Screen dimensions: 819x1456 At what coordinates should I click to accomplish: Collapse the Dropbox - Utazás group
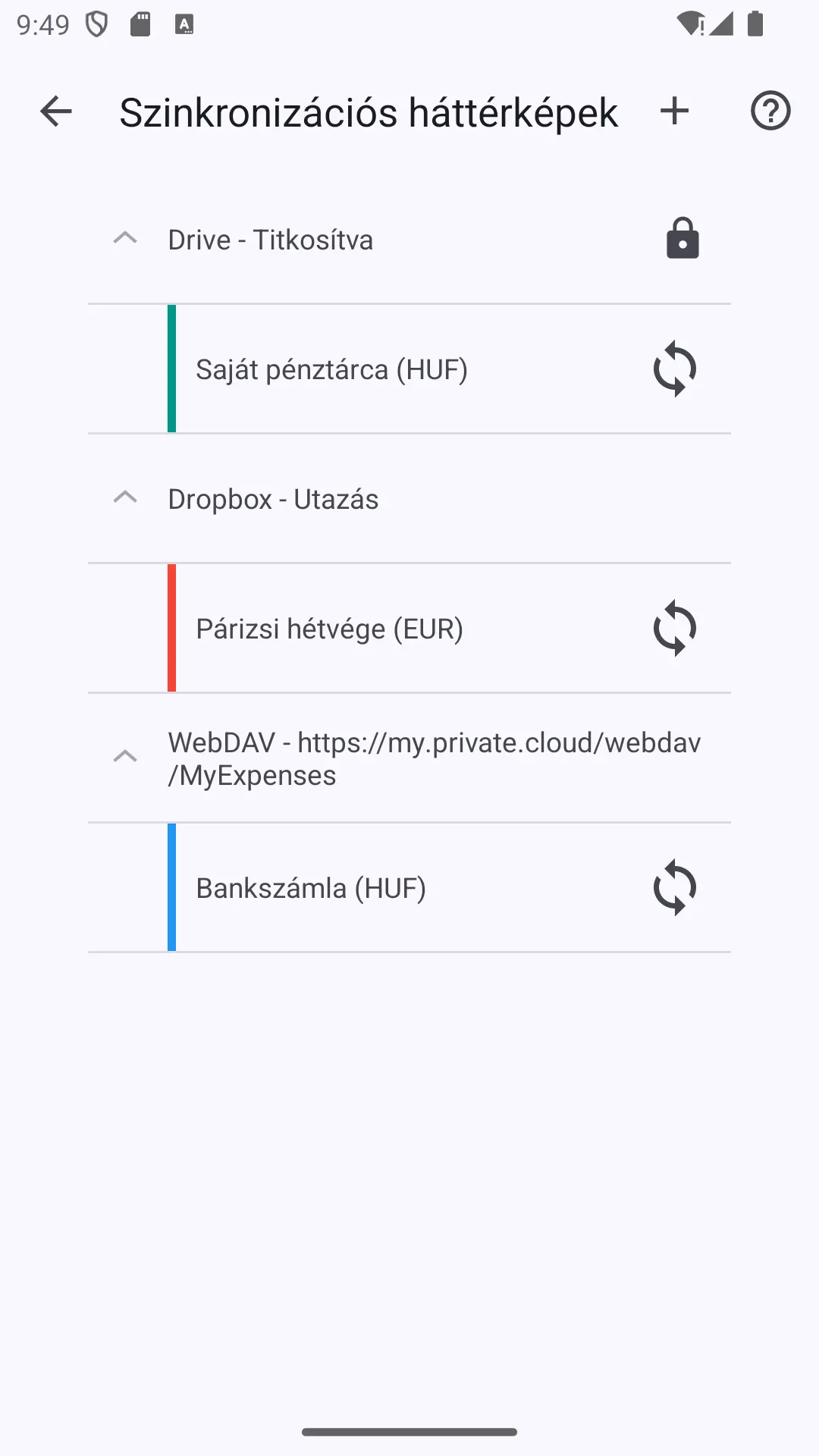pyautogui.click(x=125, y=498)
